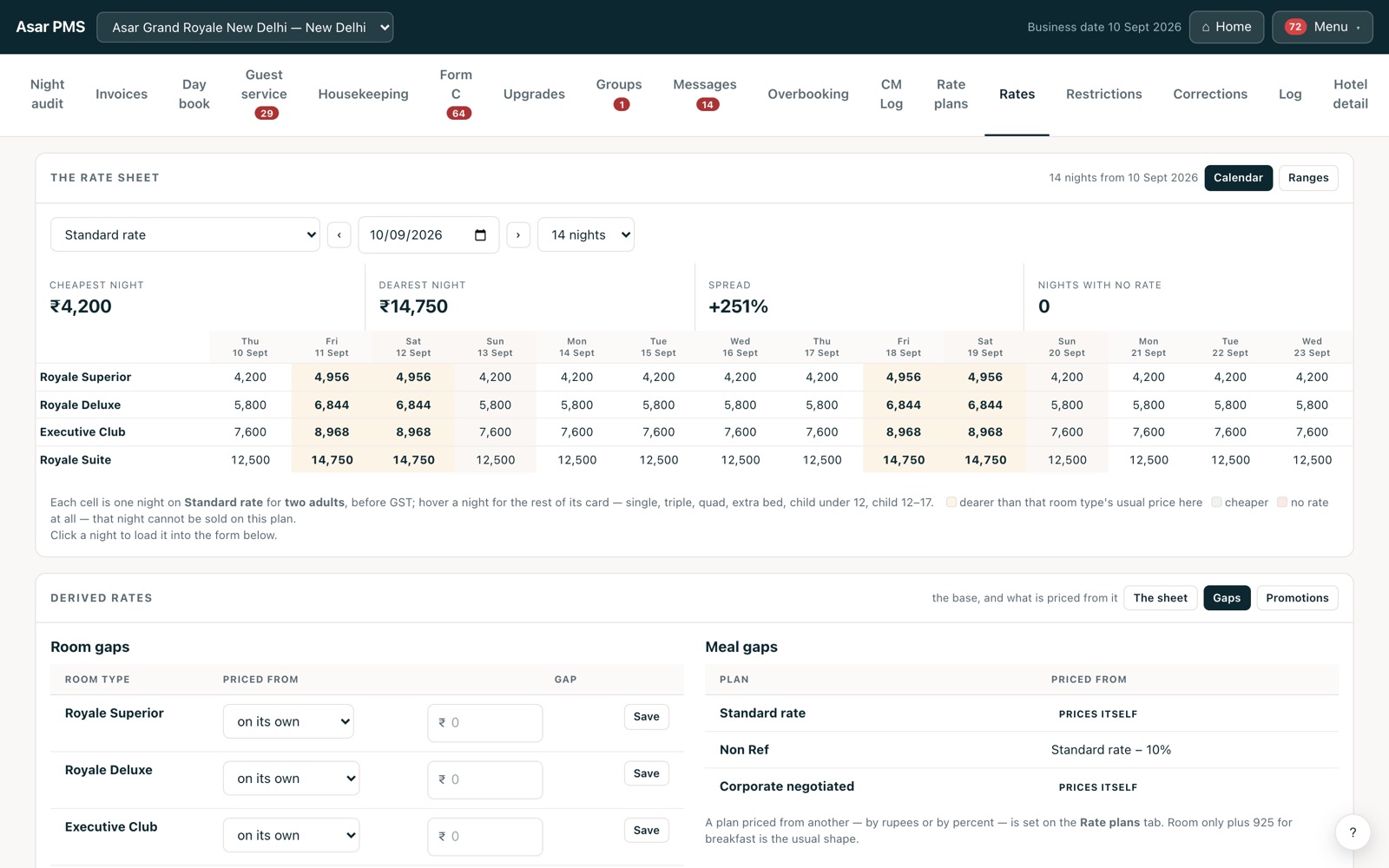Click the Royale Deluxe gap amount field
This screenshot has width=1389, height=868.
[x=485, y=779]
